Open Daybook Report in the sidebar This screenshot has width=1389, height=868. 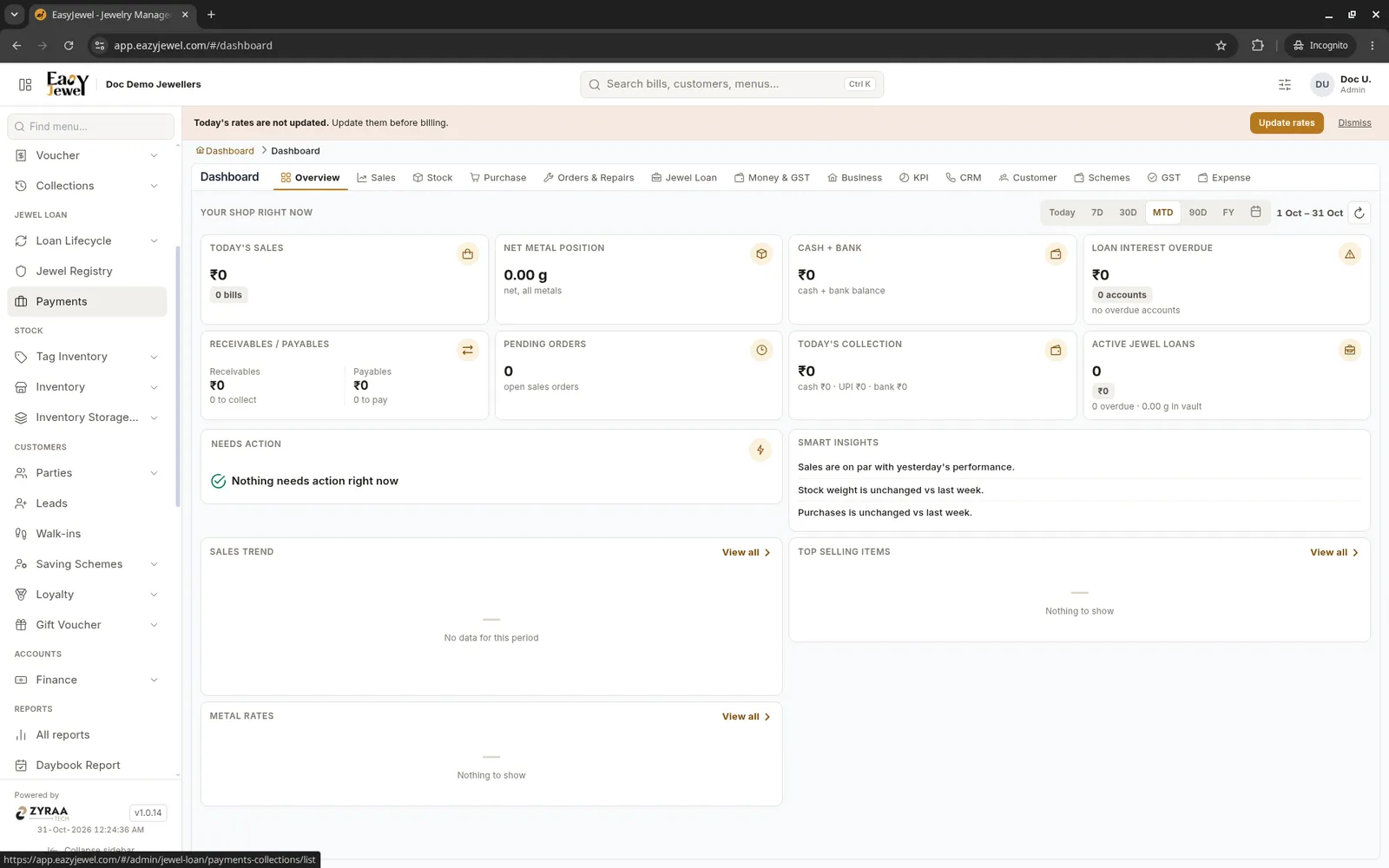[x=87, y=766]
